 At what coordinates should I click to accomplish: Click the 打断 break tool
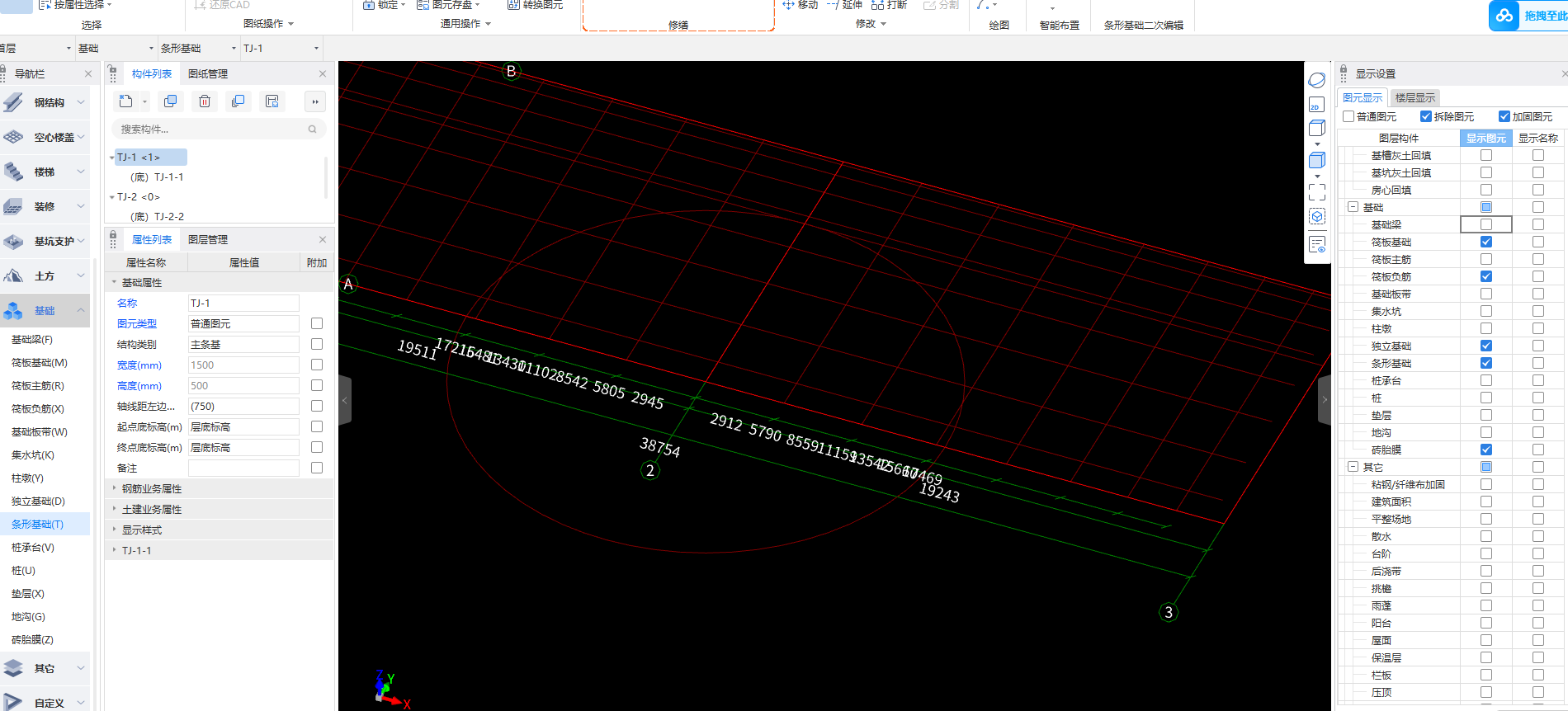890,5
